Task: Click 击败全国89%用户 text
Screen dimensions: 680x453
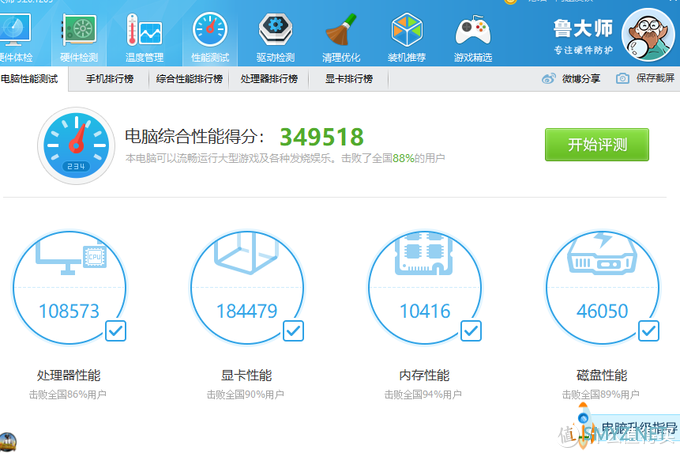Action: (601, 394)
